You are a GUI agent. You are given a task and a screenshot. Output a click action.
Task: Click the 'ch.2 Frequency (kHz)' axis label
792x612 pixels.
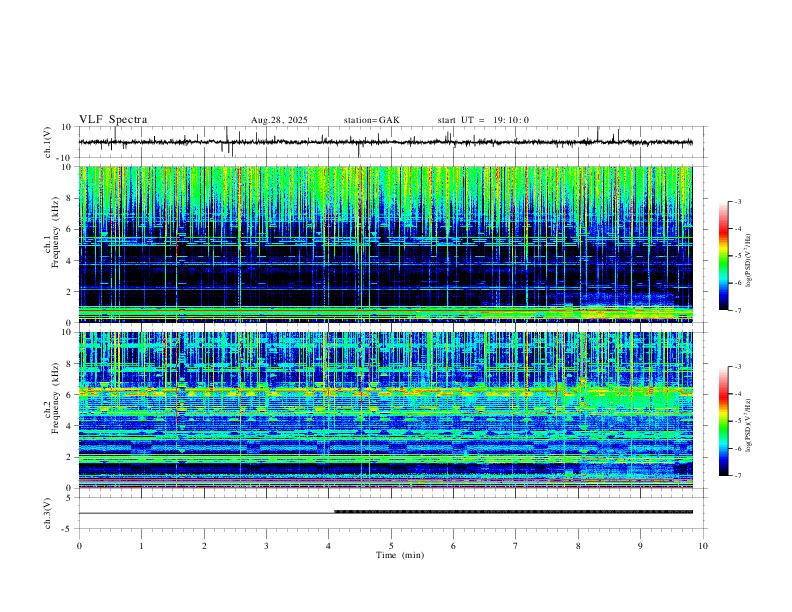click(52, 398)
